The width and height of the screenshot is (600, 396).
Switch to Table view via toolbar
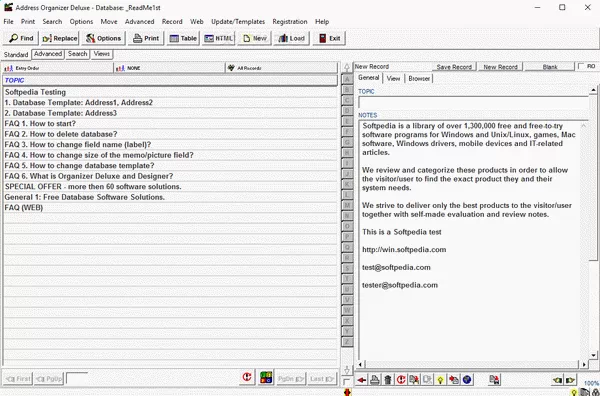[183, 38]
